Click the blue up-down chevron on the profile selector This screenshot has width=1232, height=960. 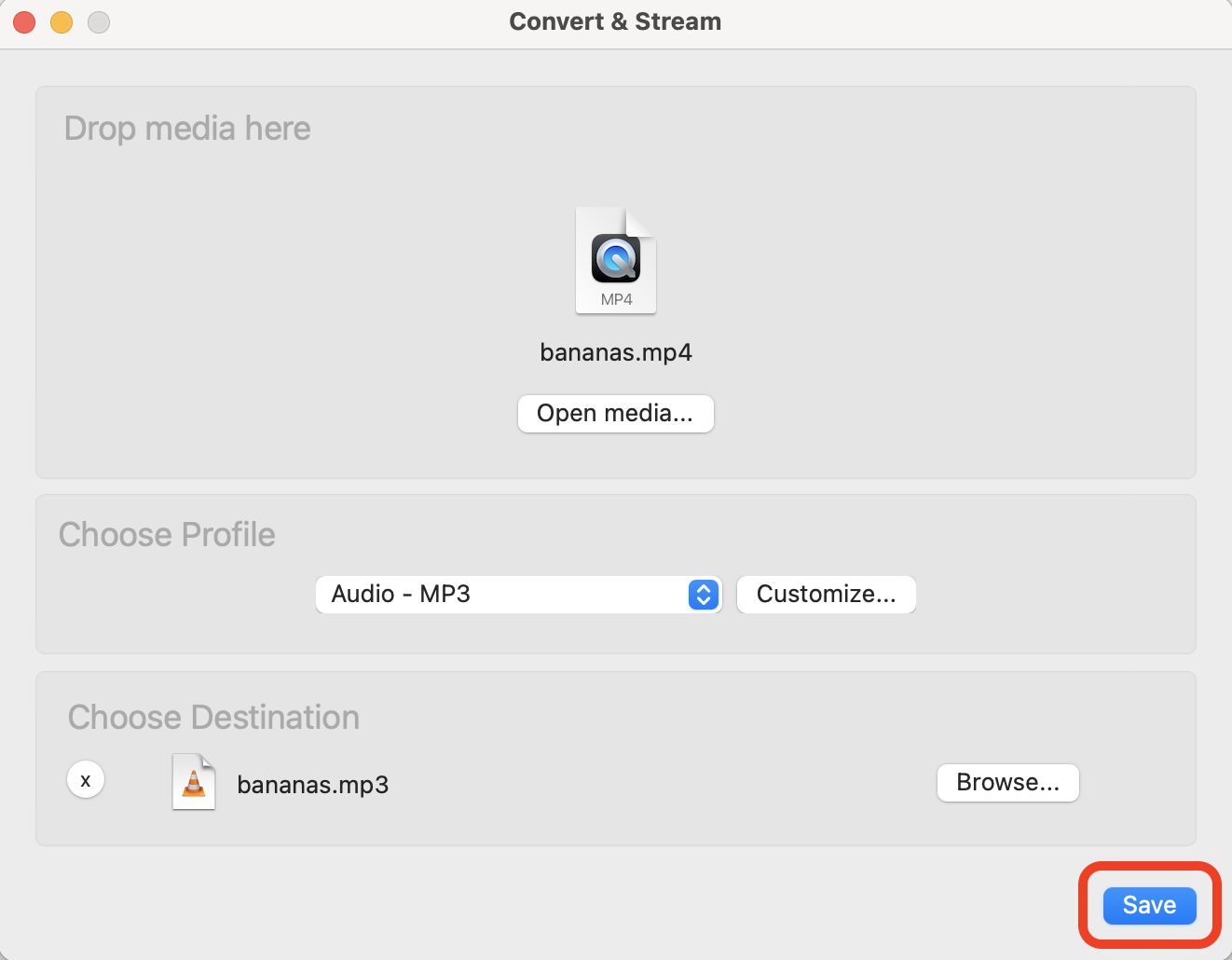pyautogui.click(x=704, y=595)
